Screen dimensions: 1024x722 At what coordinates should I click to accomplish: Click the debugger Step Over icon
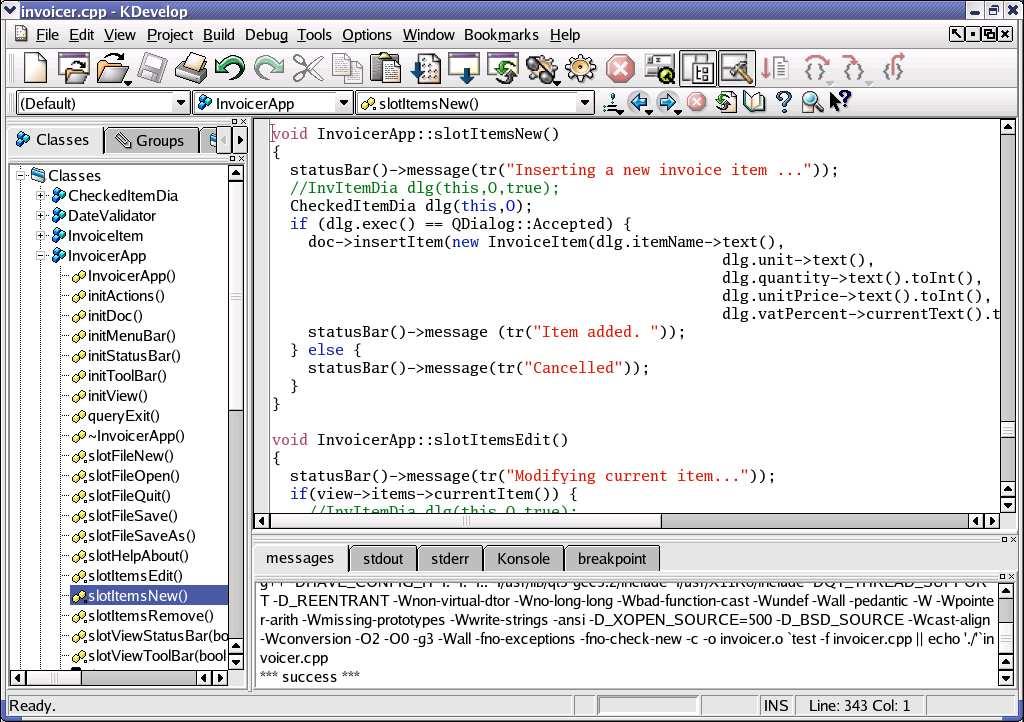coord(816,69)
